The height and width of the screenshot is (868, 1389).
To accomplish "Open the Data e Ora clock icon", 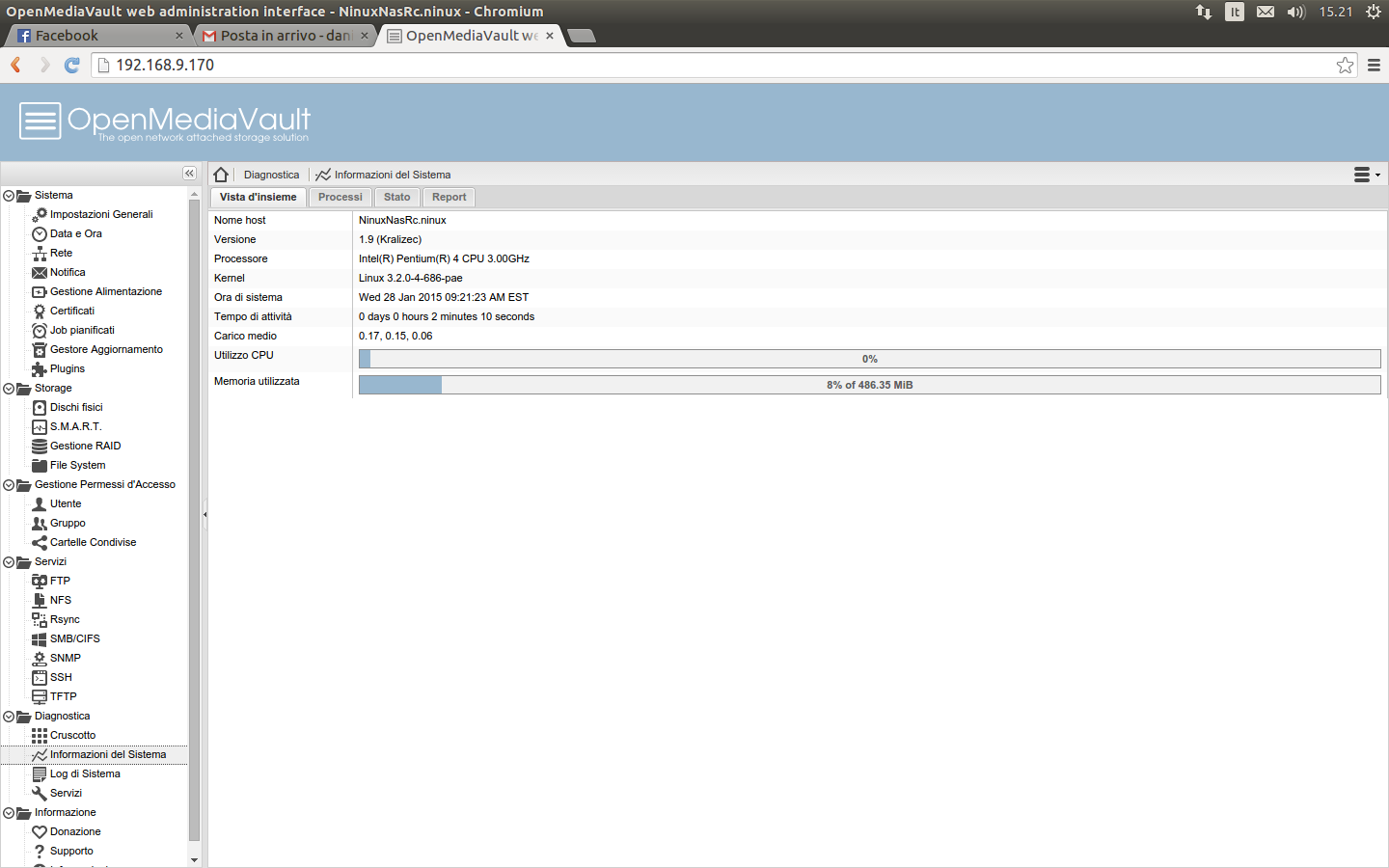I will point(40,233).
